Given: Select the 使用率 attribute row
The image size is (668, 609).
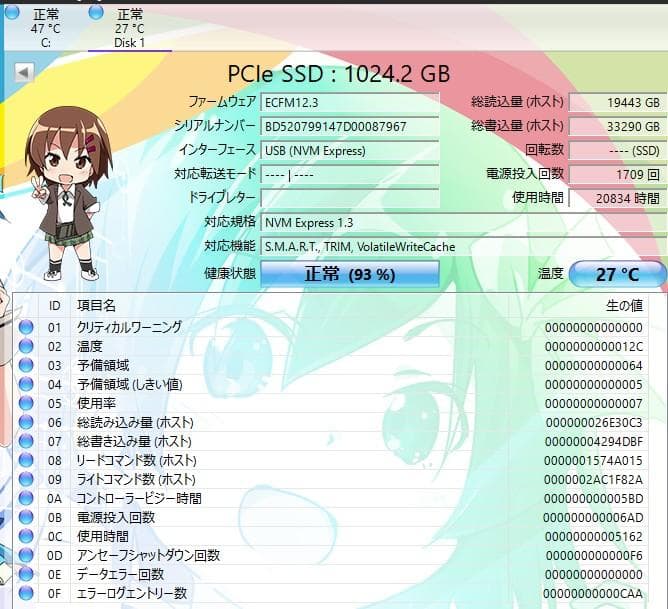Looking at the screenshot, I should click(x=331, y=403).
